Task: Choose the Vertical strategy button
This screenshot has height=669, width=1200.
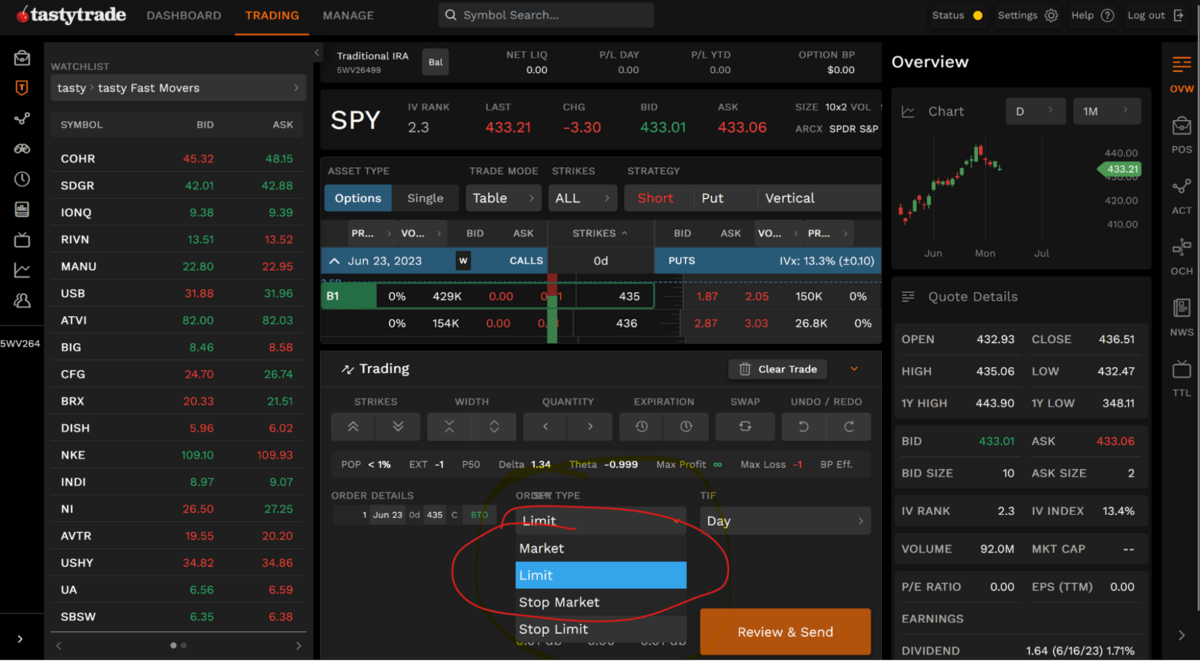Action: coord(818,198)
